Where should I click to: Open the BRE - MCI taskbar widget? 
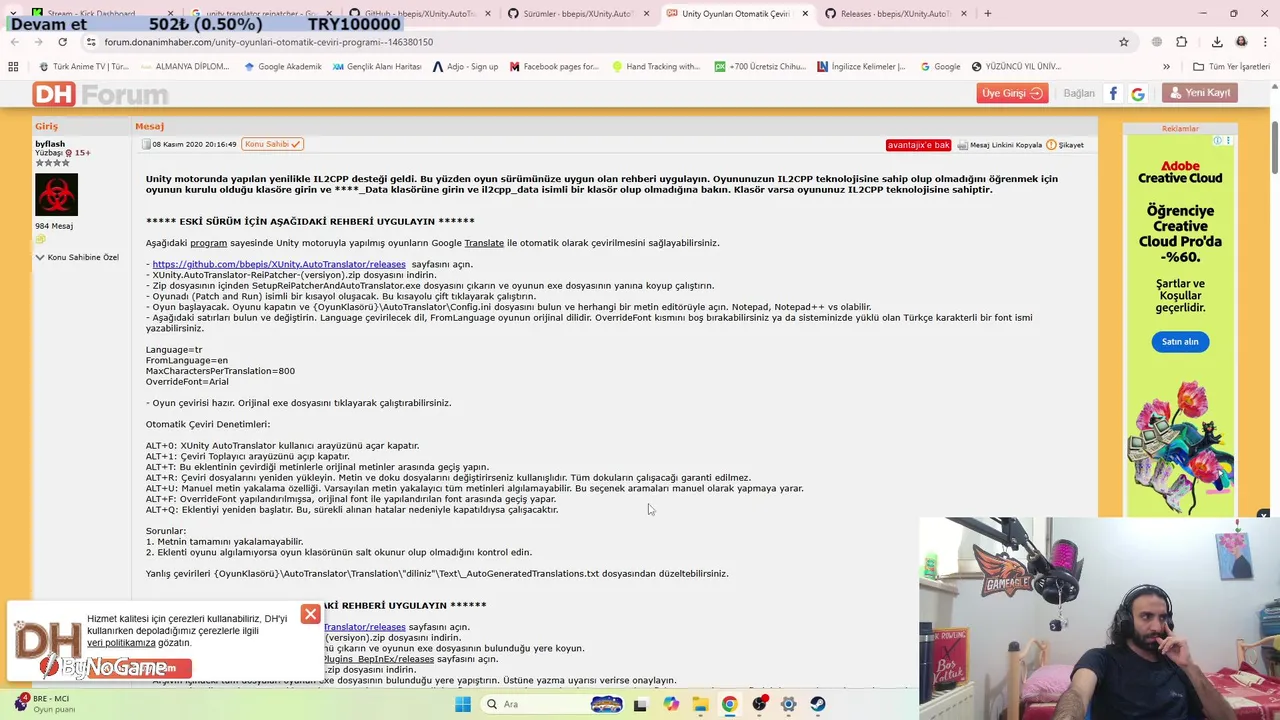pos(45,704)
